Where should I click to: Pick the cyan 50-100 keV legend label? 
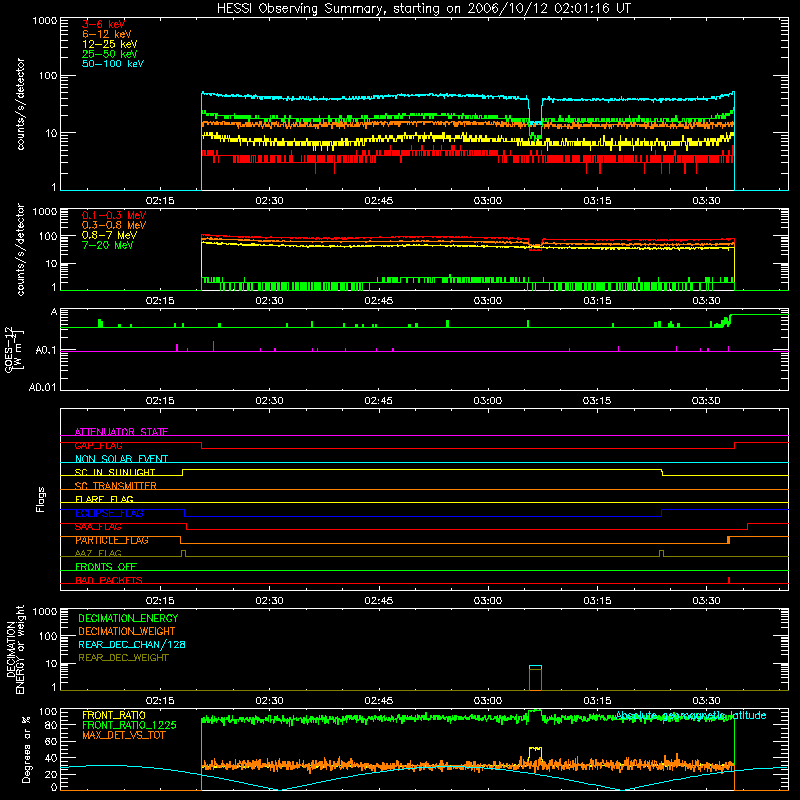113,64
